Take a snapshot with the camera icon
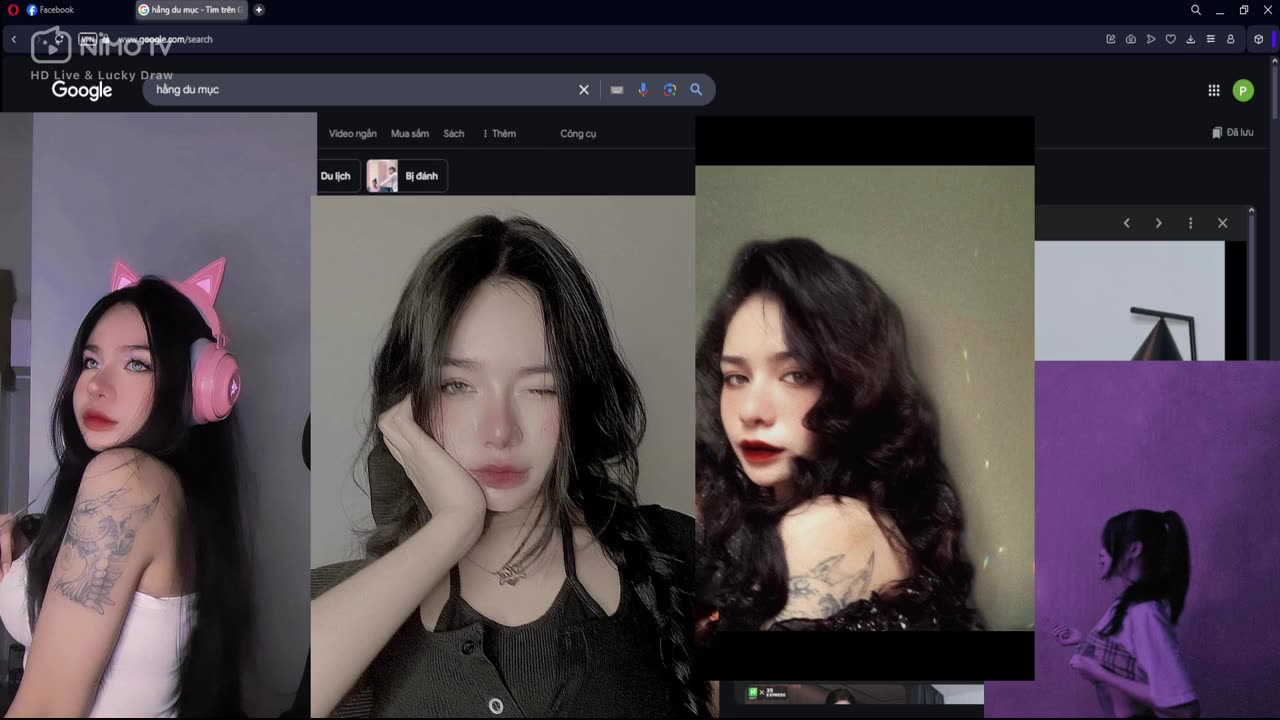The width and height of the screenshot is (1280, 720). pos(1131,39)
